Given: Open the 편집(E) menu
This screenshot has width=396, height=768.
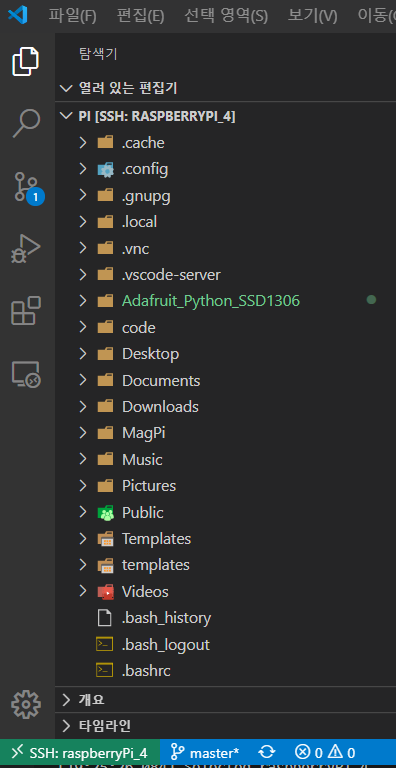Looking at the screenshot, I should (140, 16).
